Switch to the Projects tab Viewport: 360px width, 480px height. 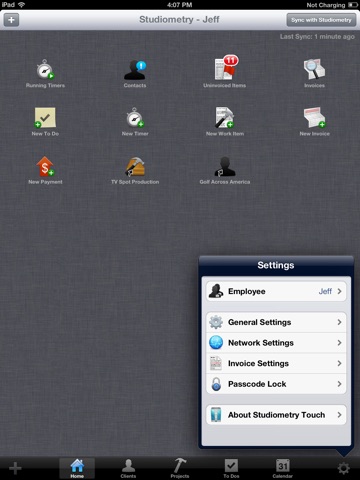coord(180,468)
